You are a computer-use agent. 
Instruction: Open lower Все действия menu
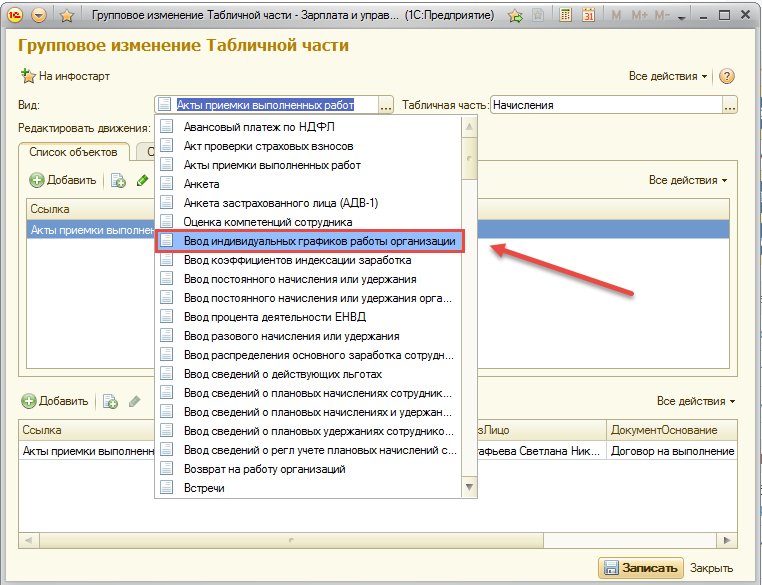[695, 401]
